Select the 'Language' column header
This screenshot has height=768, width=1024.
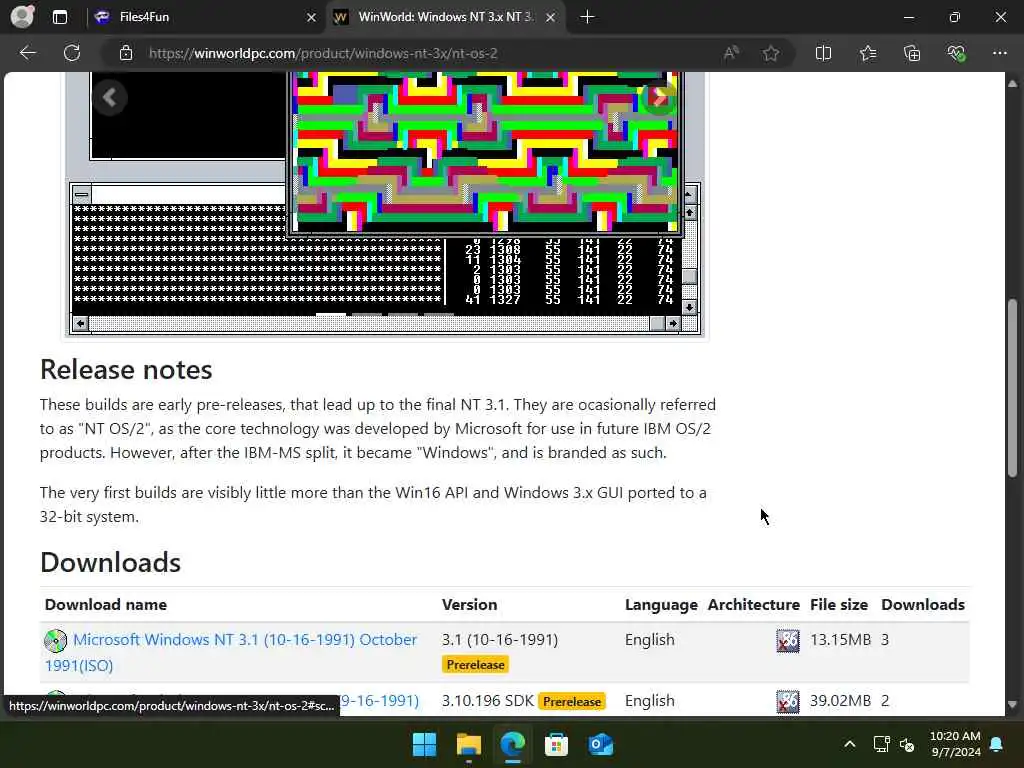661,605
